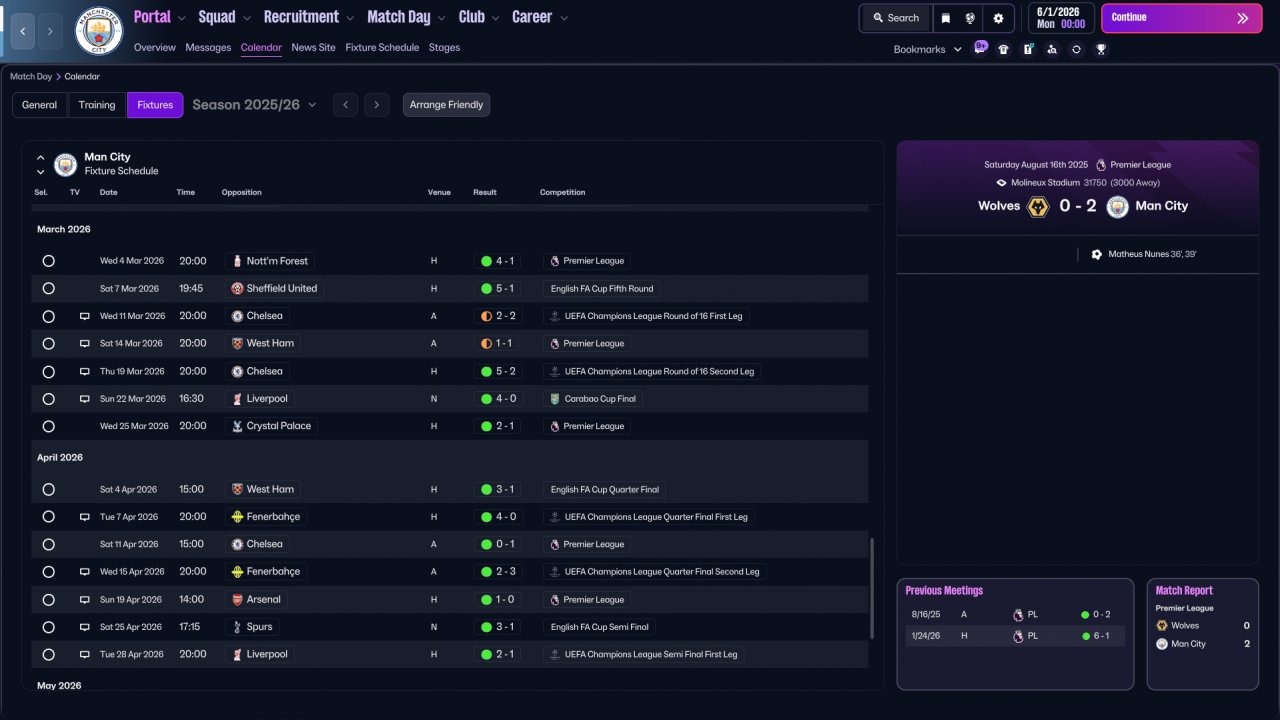This screenshot has width=1280, height=720.
Task: Select the Carabao Cup Final radio button
Action: tap(48, 399)
